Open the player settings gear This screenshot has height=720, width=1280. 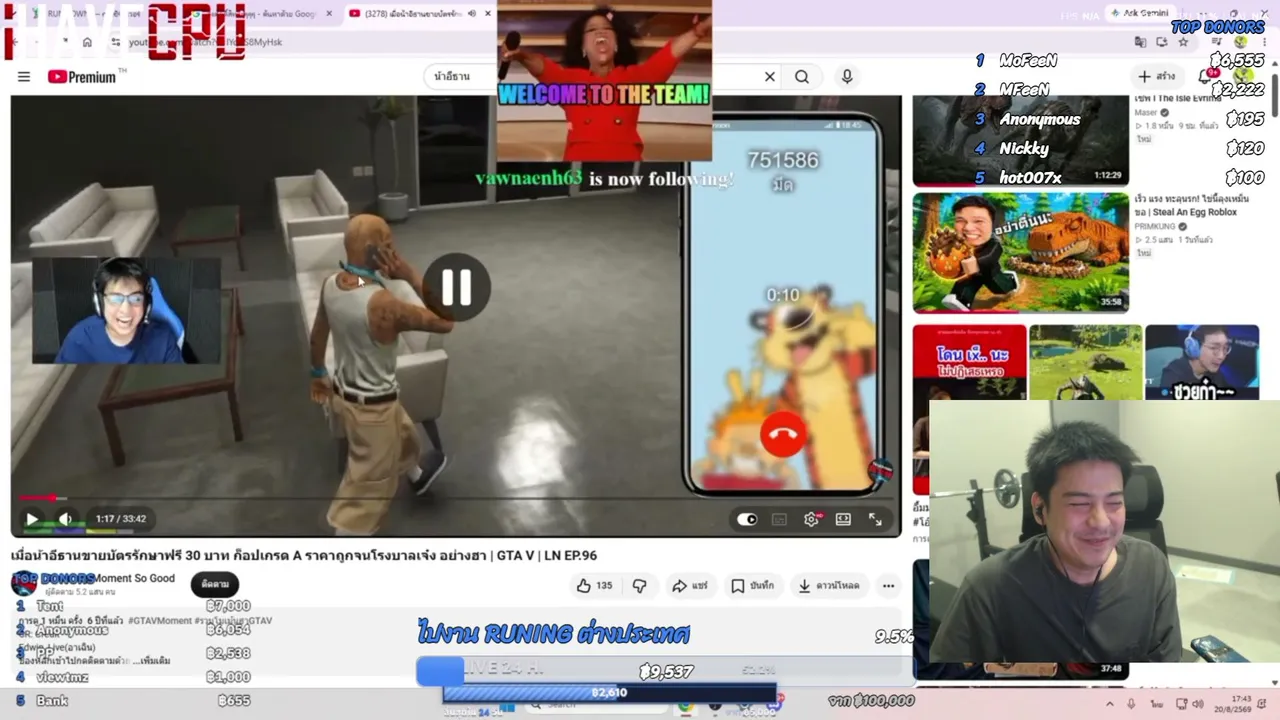(x=811, y=519)
